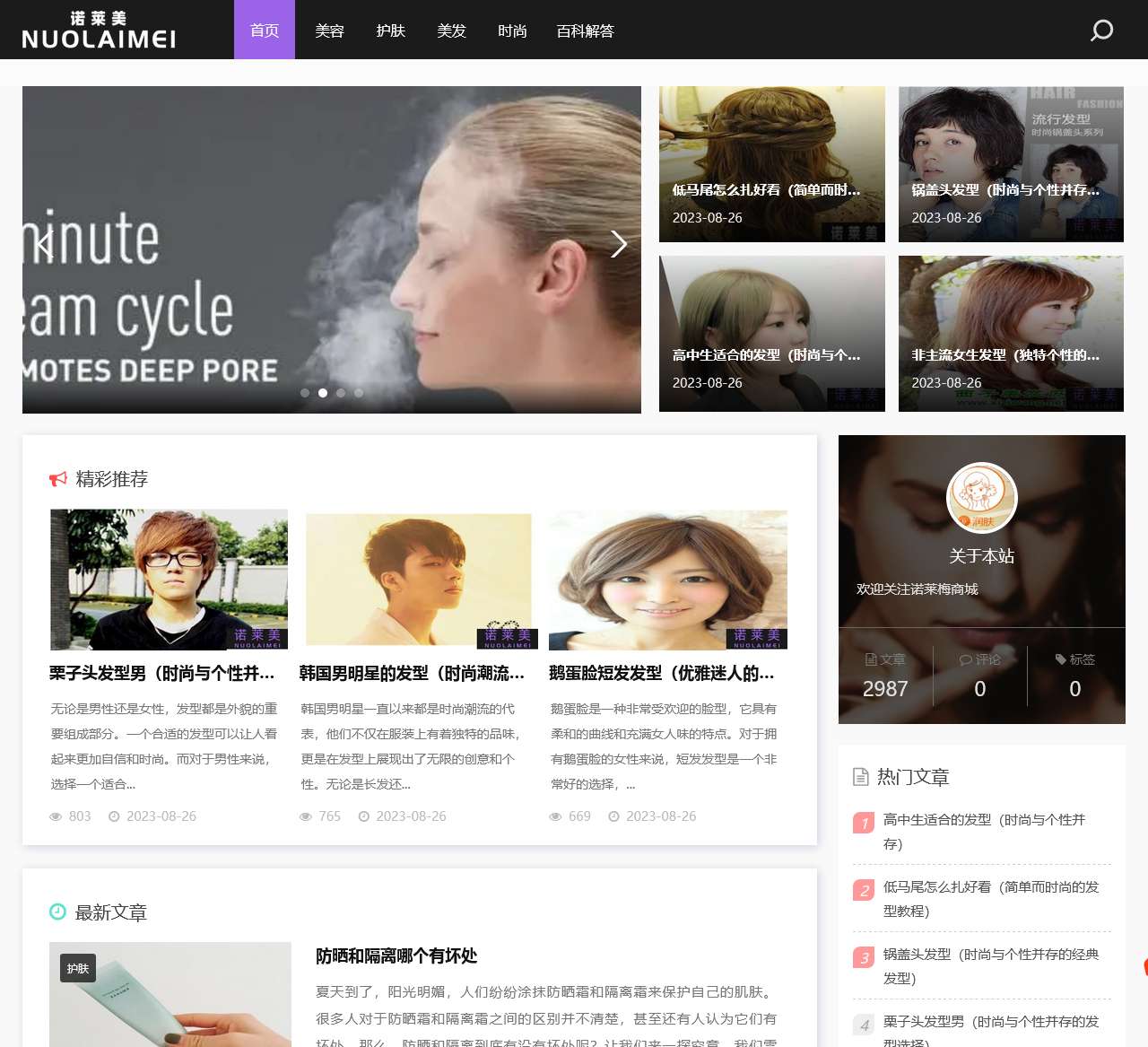This screenshot has height=1047, width=1148.
Task: Select the second carousel dot
Action: pos(323,393)
